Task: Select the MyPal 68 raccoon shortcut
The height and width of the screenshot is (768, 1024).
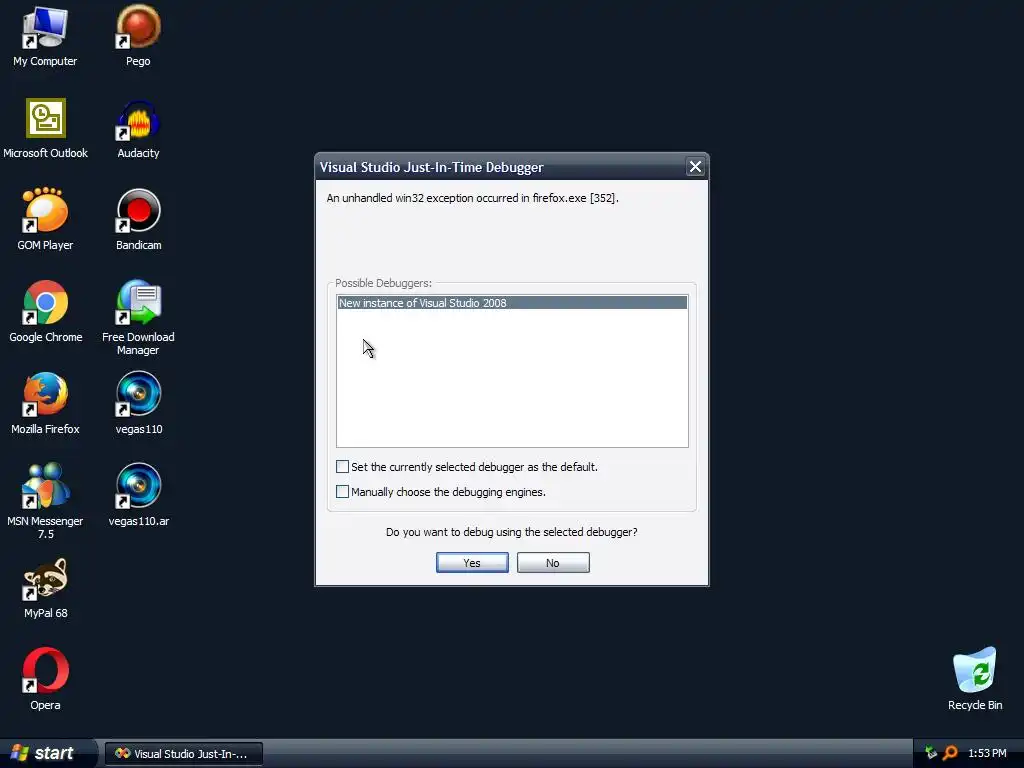Action: point(45,588)
